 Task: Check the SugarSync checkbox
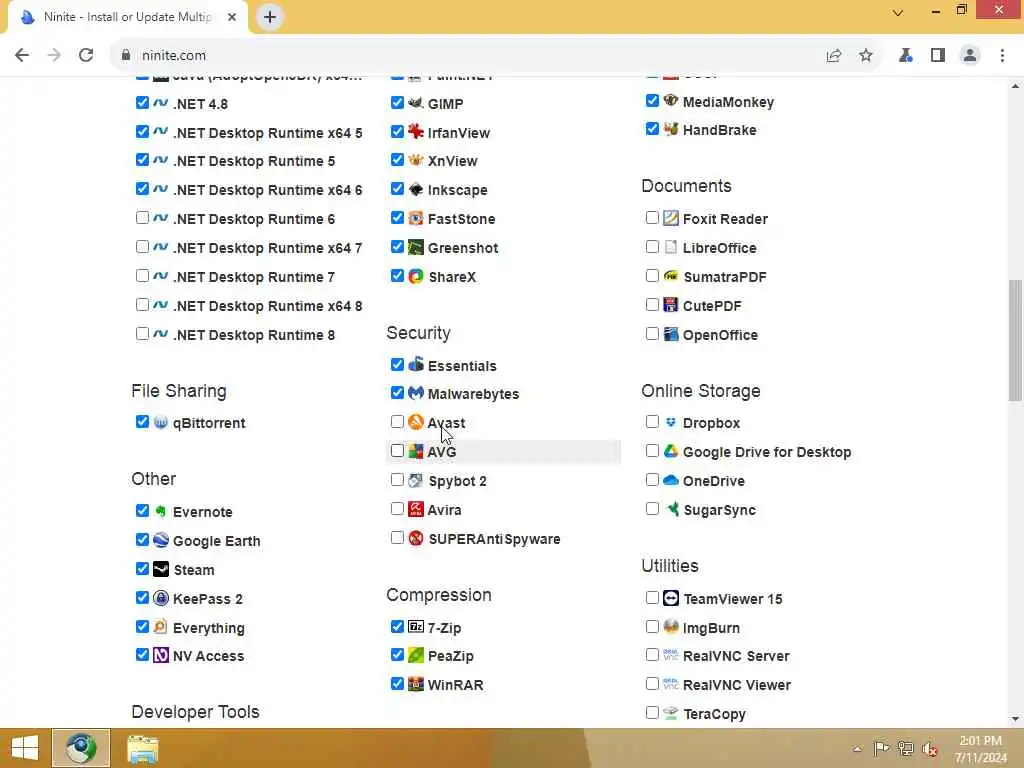652,509
